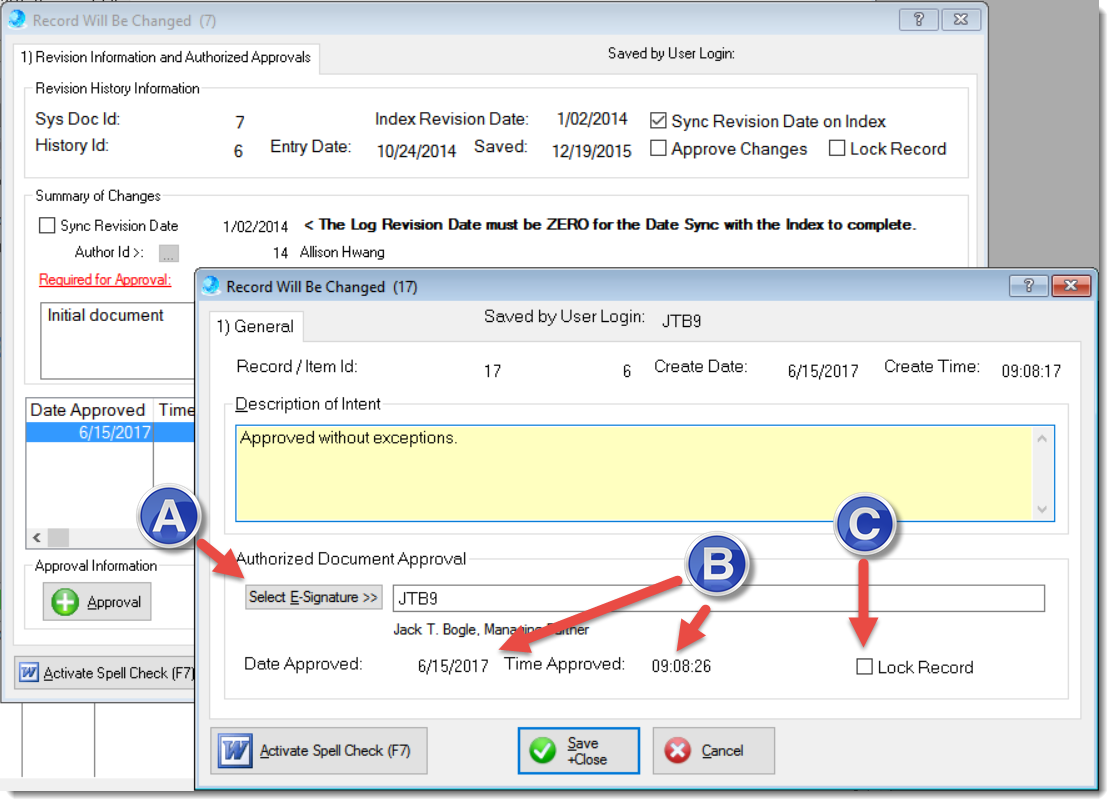
Task: Click the red X Cancel button
Action: [713, 751]
